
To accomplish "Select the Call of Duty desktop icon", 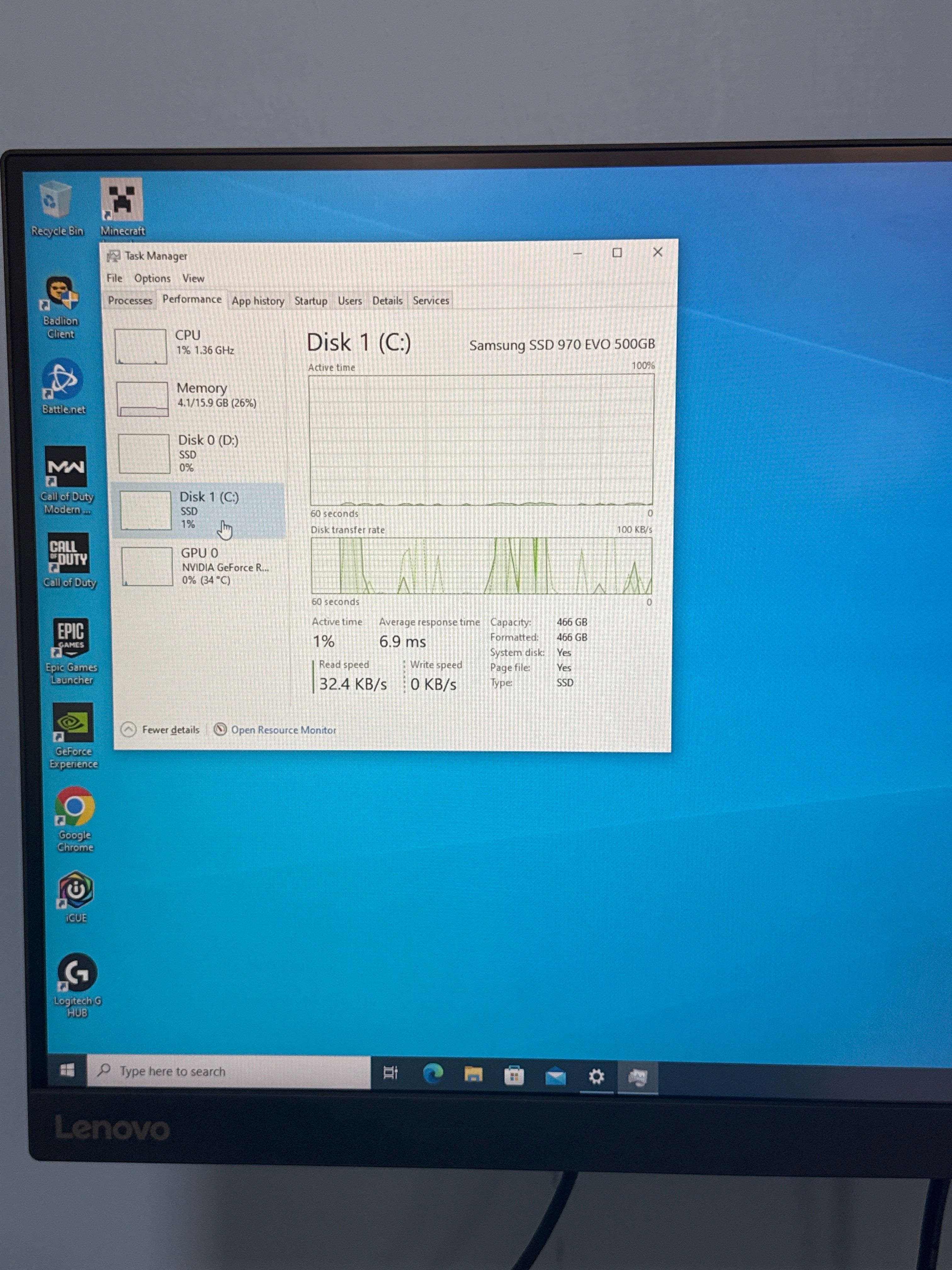I will tap(69, 560).
